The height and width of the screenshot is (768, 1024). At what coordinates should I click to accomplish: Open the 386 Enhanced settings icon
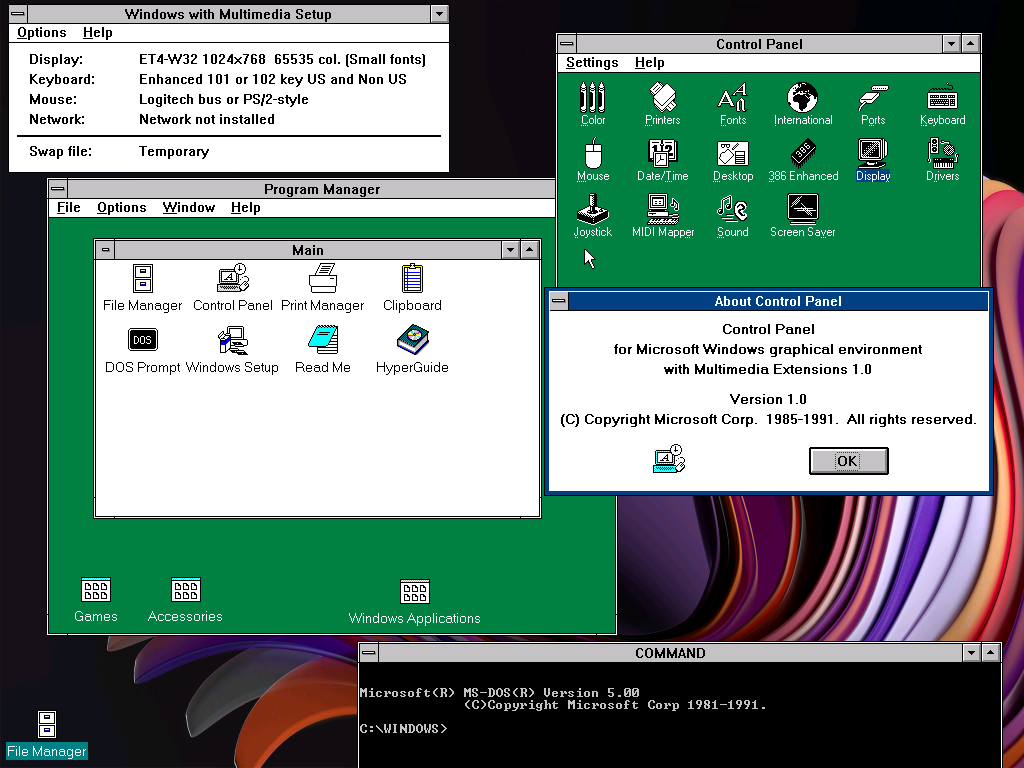pyautogui.click(x=803, y=155)
